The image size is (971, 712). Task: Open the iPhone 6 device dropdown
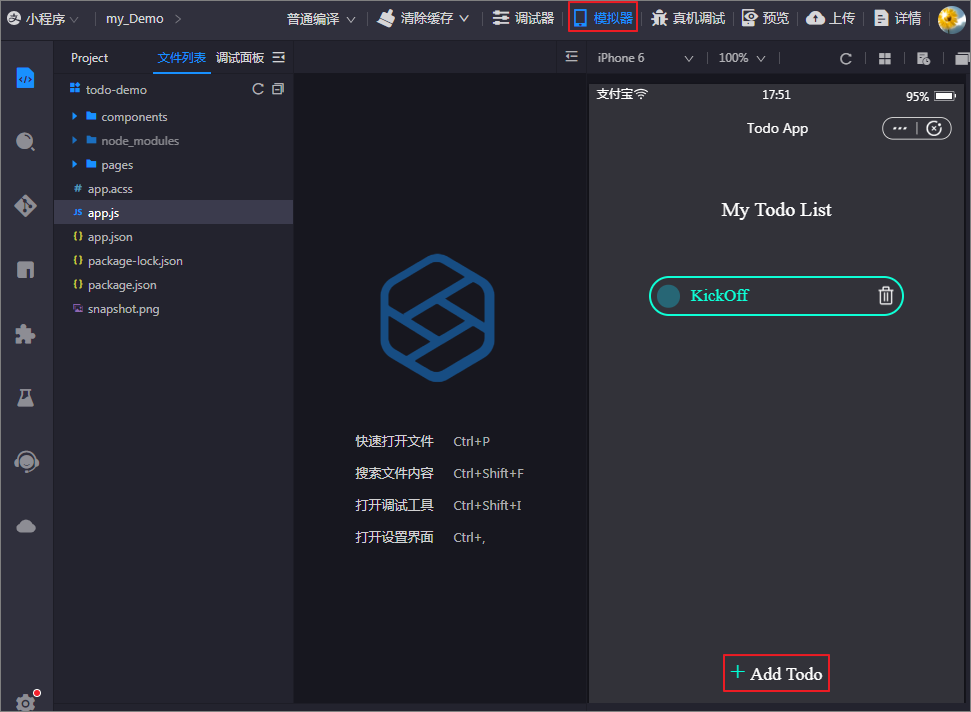tap(645, 58)
